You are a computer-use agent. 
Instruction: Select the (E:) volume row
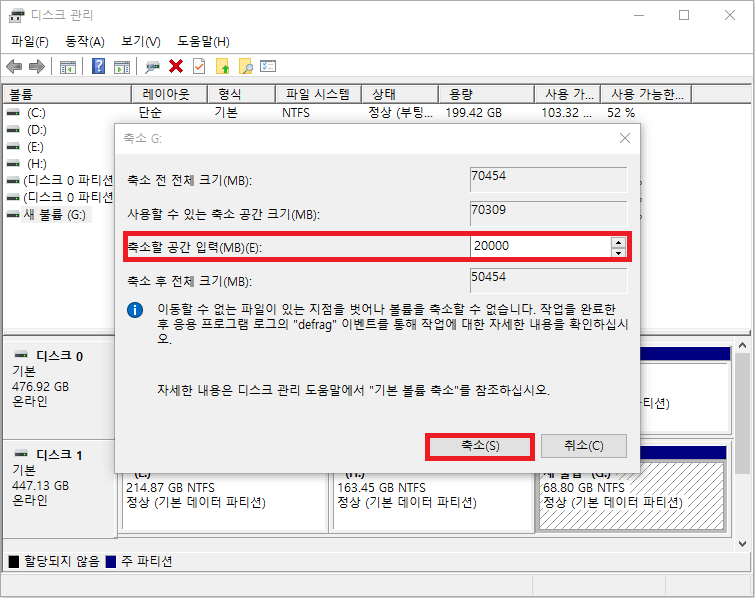[x=35, y=146]
